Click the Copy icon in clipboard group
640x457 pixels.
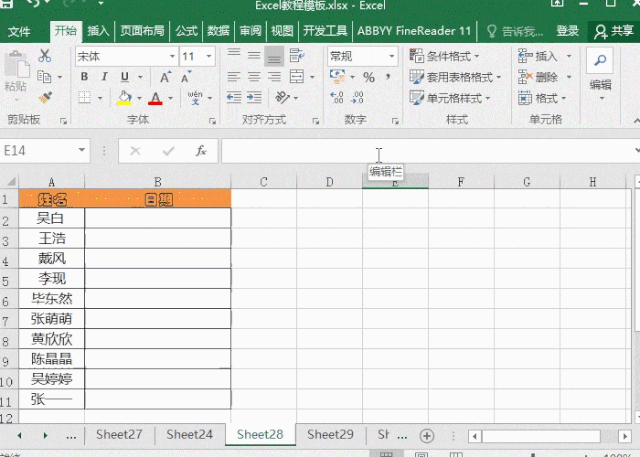pos(44,77)
